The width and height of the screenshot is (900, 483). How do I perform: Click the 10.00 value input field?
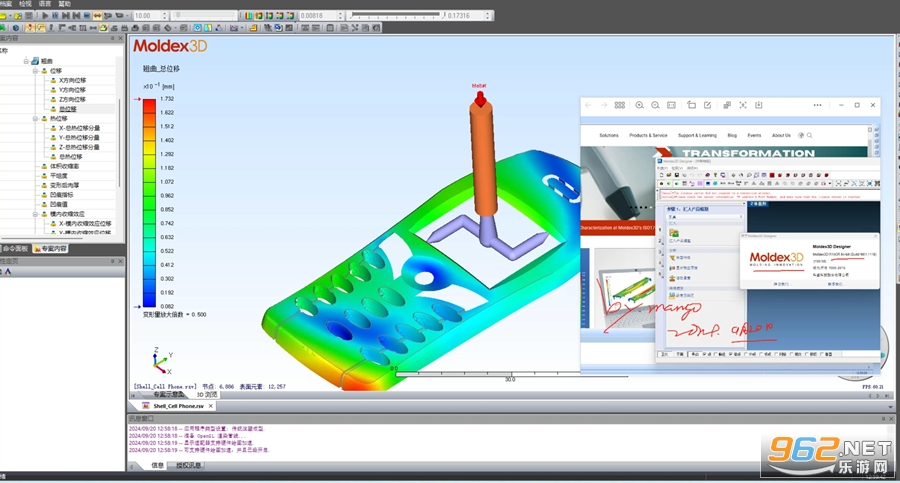click(148, 16)
